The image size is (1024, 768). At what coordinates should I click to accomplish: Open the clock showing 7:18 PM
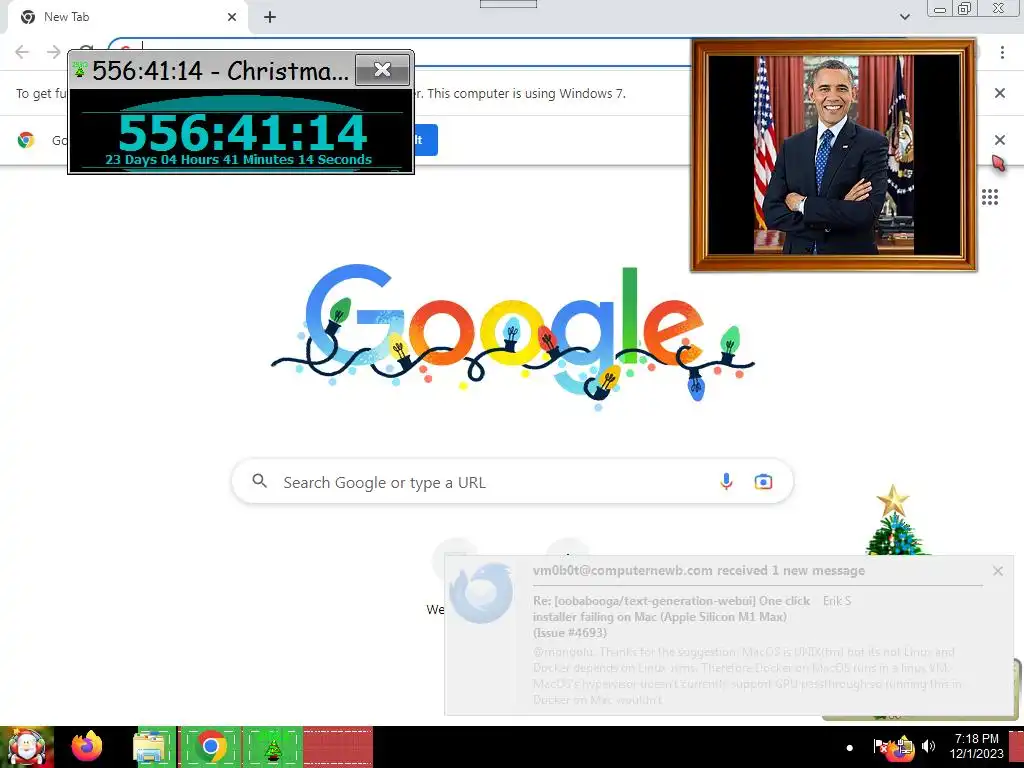(976, 746)
